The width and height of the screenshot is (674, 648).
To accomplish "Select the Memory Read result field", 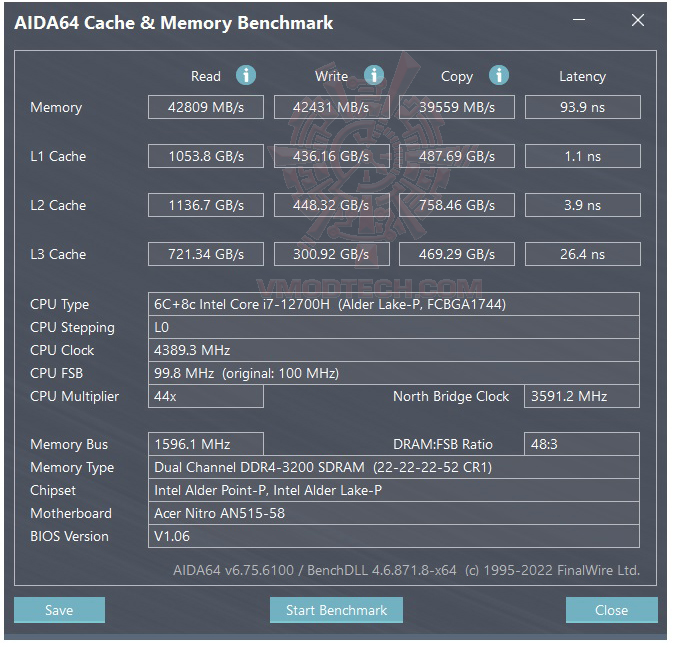I will (x=206, y=107).
